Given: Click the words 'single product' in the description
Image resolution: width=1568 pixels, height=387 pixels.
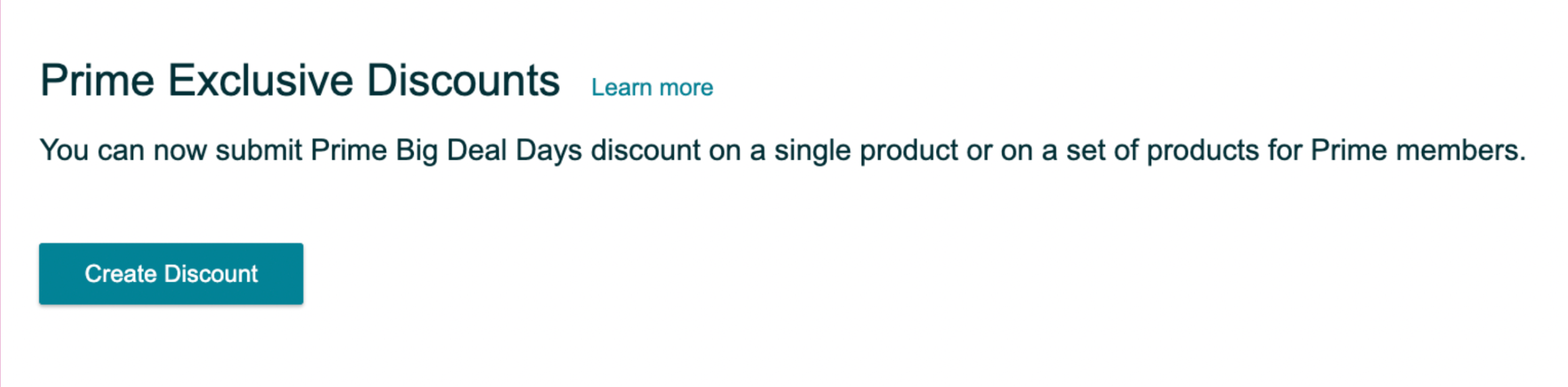Looking at the screenshot, I should [x=866, y=150].
